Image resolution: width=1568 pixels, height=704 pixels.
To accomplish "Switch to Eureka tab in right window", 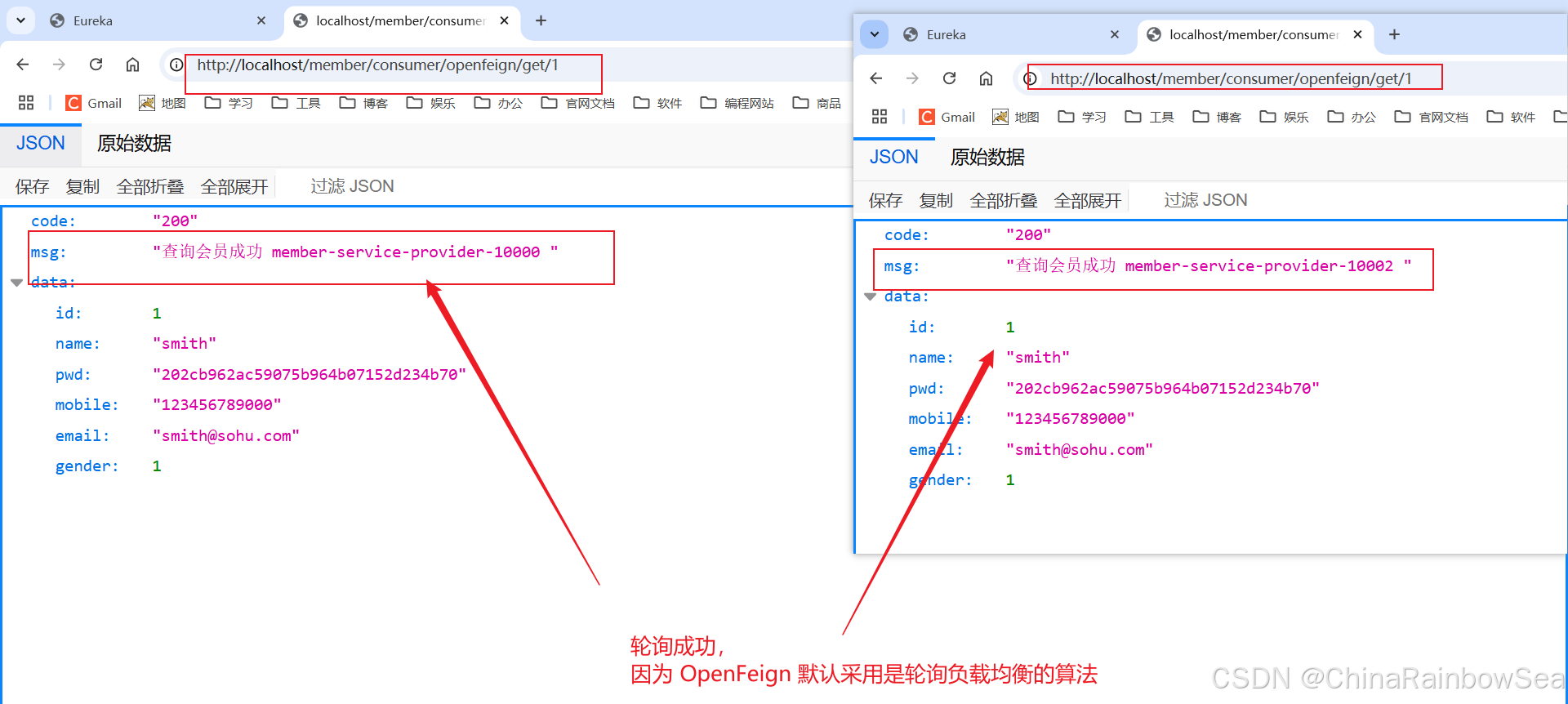I will [1013, 34].
